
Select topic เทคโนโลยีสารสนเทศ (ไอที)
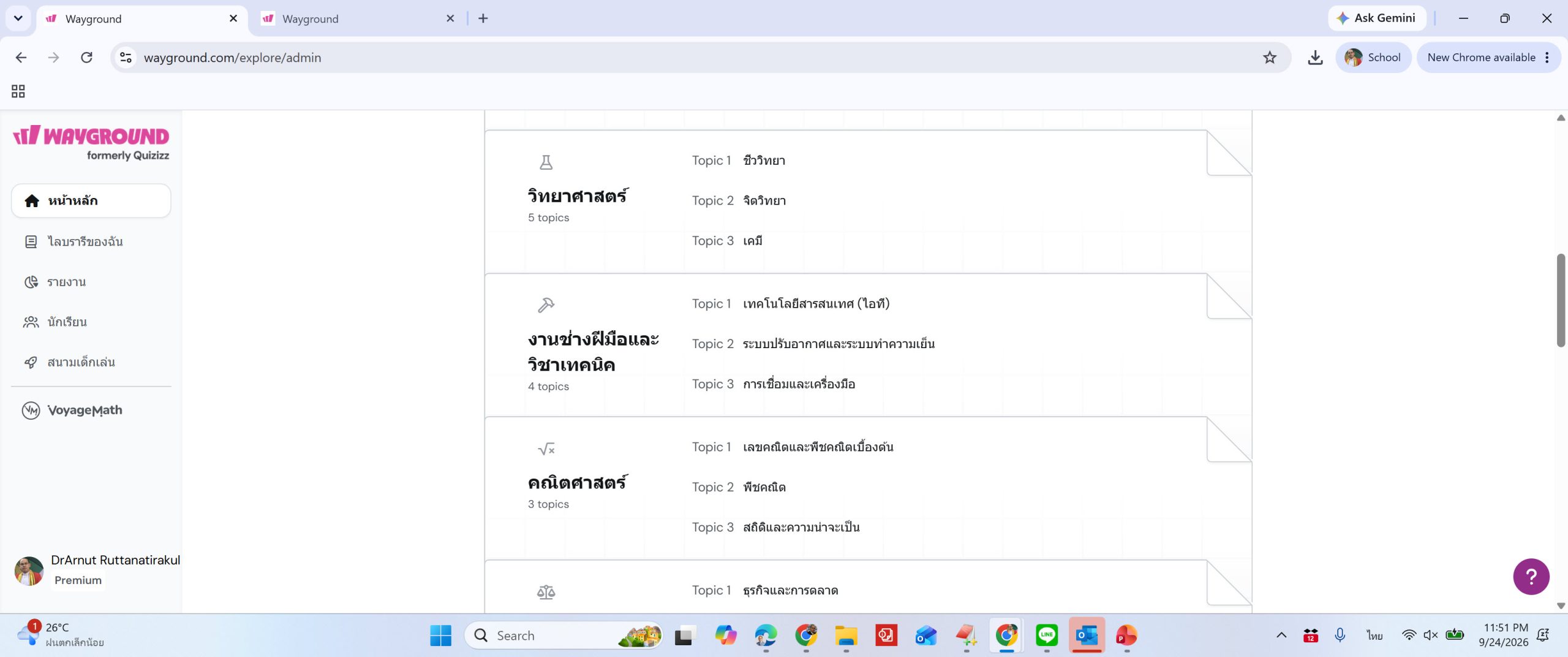tap(816, 304)
